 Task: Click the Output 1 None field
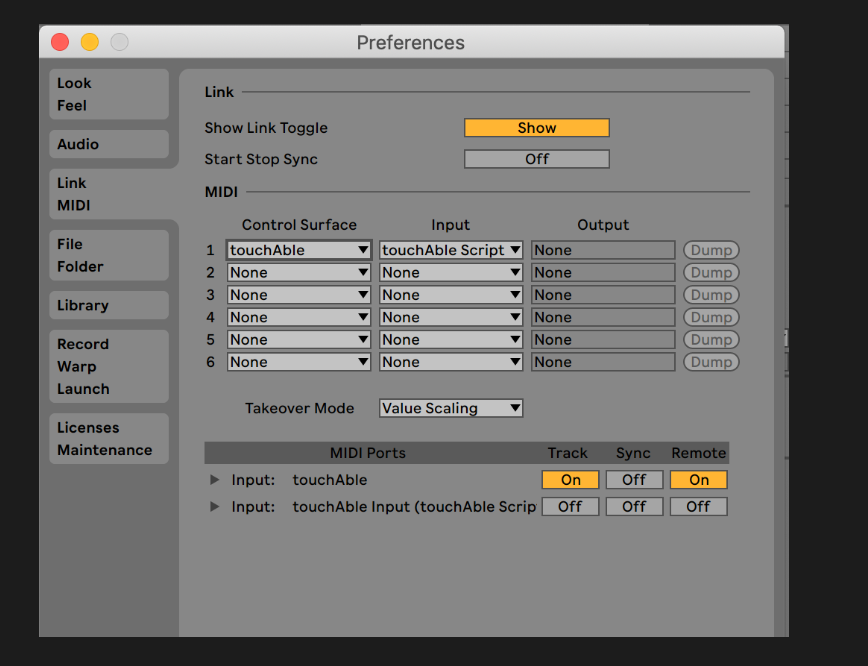click(603, 250)
